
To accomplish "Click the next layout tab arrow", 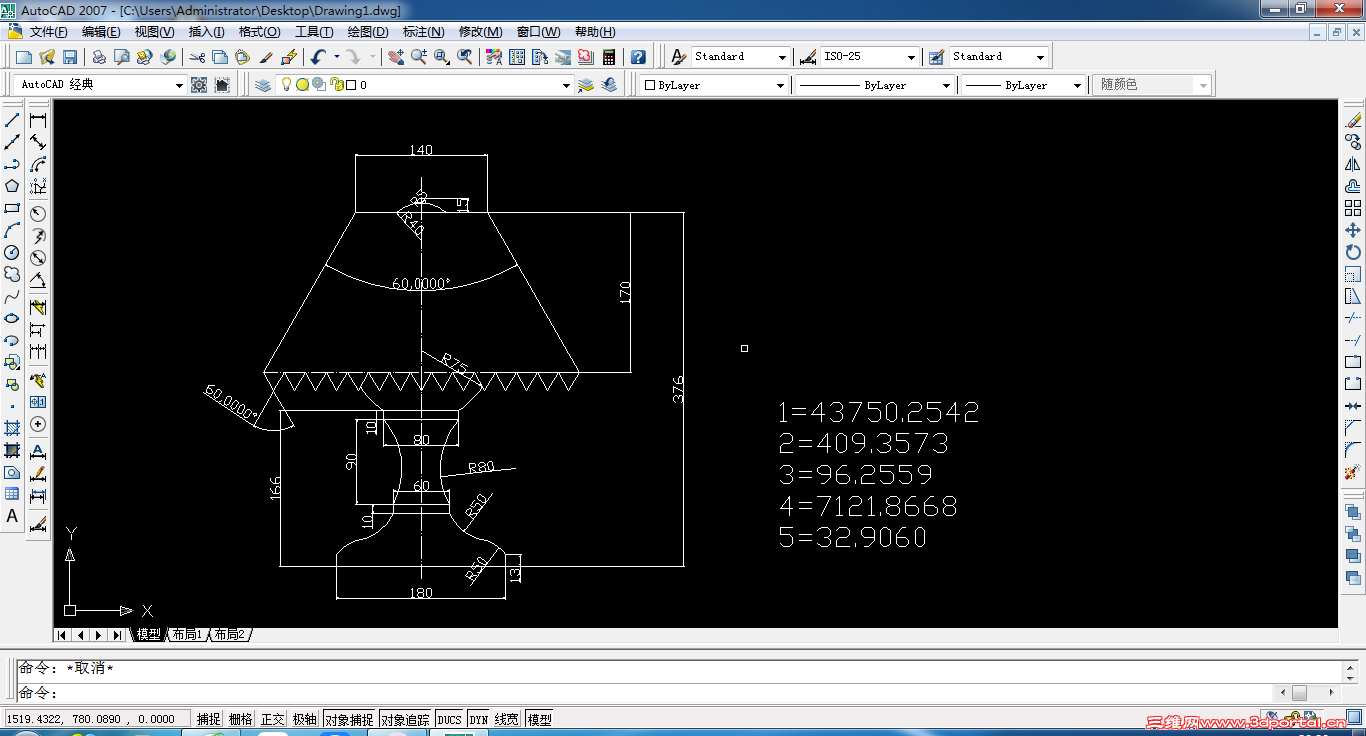I will (99, 635).
